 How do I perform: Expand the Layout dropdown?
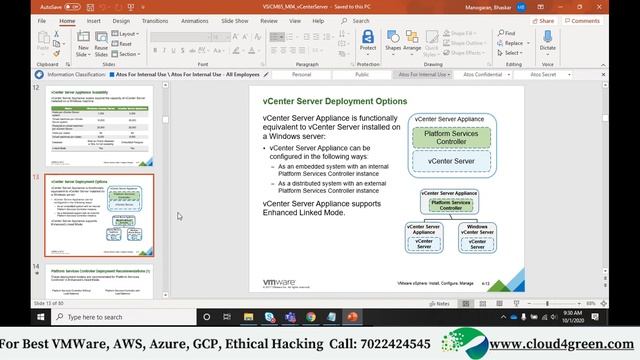(x=126, y=34)
